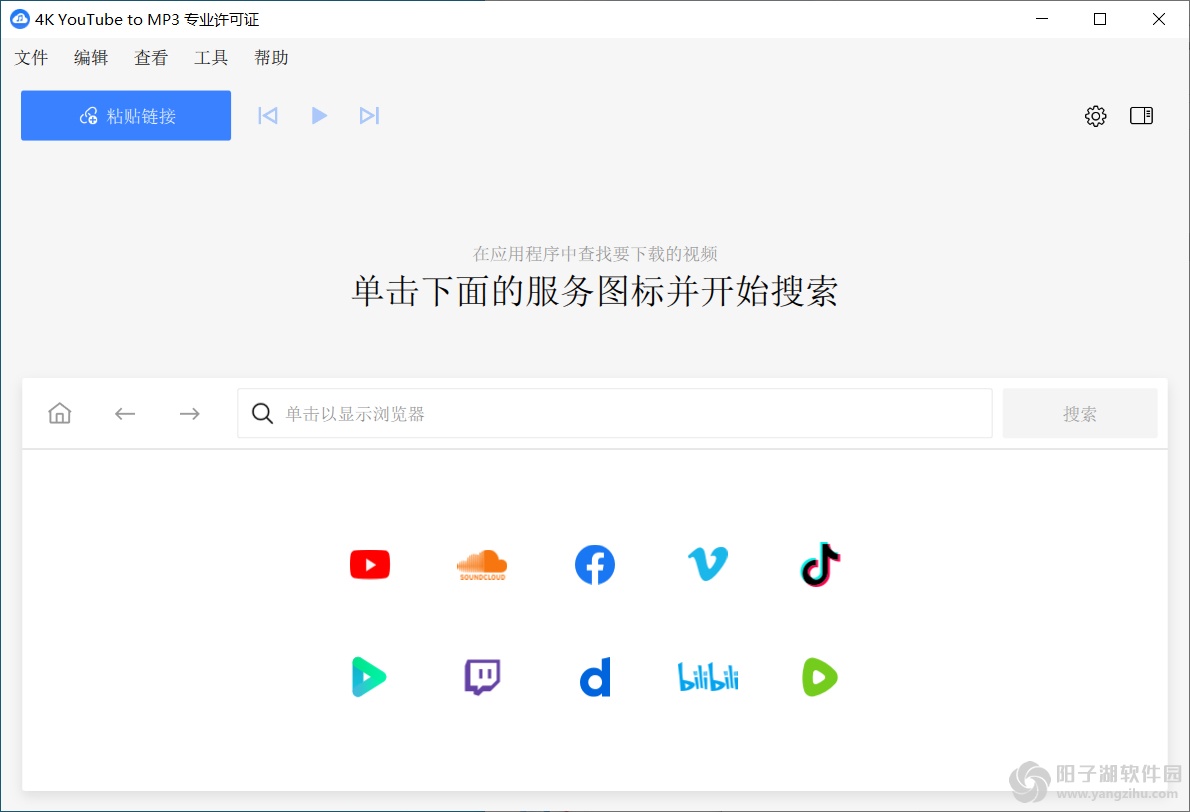Screen dimensions: 1190x812
Task: Open the 帮助 menu
Action: tap(270, 58)
